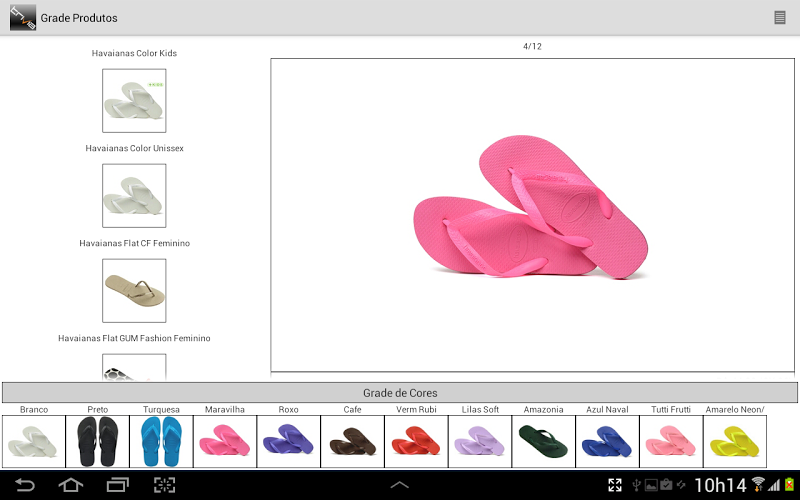Click the Havaianas Flat GUM Fashion Feminino label
The width and height of the screenshot is (800, 500).
coord(134,338)
